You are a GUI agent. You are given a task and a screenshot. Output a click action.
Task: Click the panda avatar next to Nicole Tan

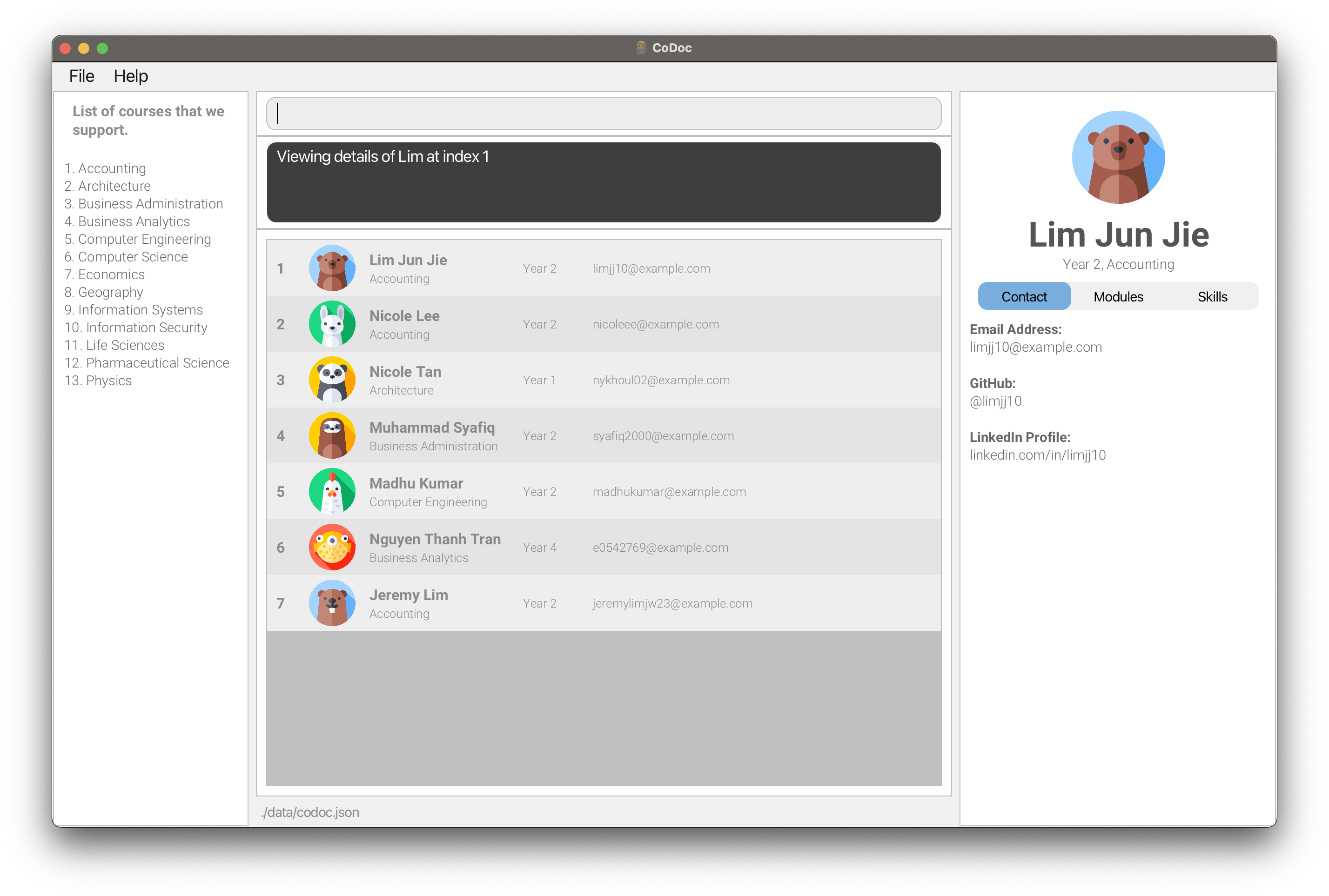[x=332, y=379]
